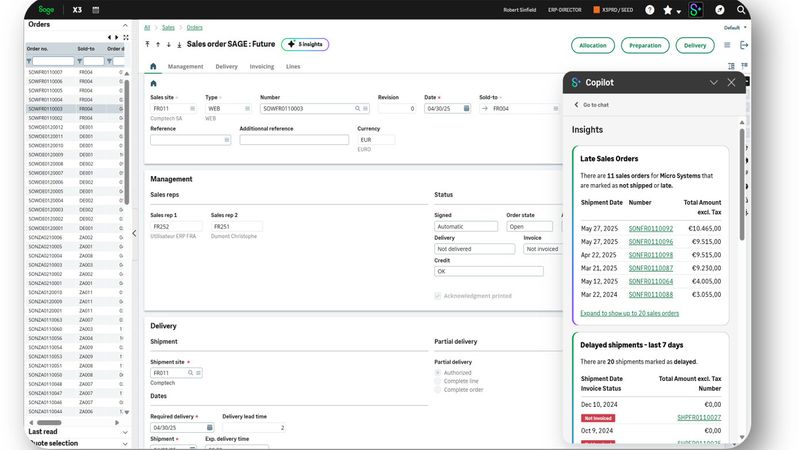
Task: Open the Sage Copilot icon in header
Action: (x=696, y=10)
